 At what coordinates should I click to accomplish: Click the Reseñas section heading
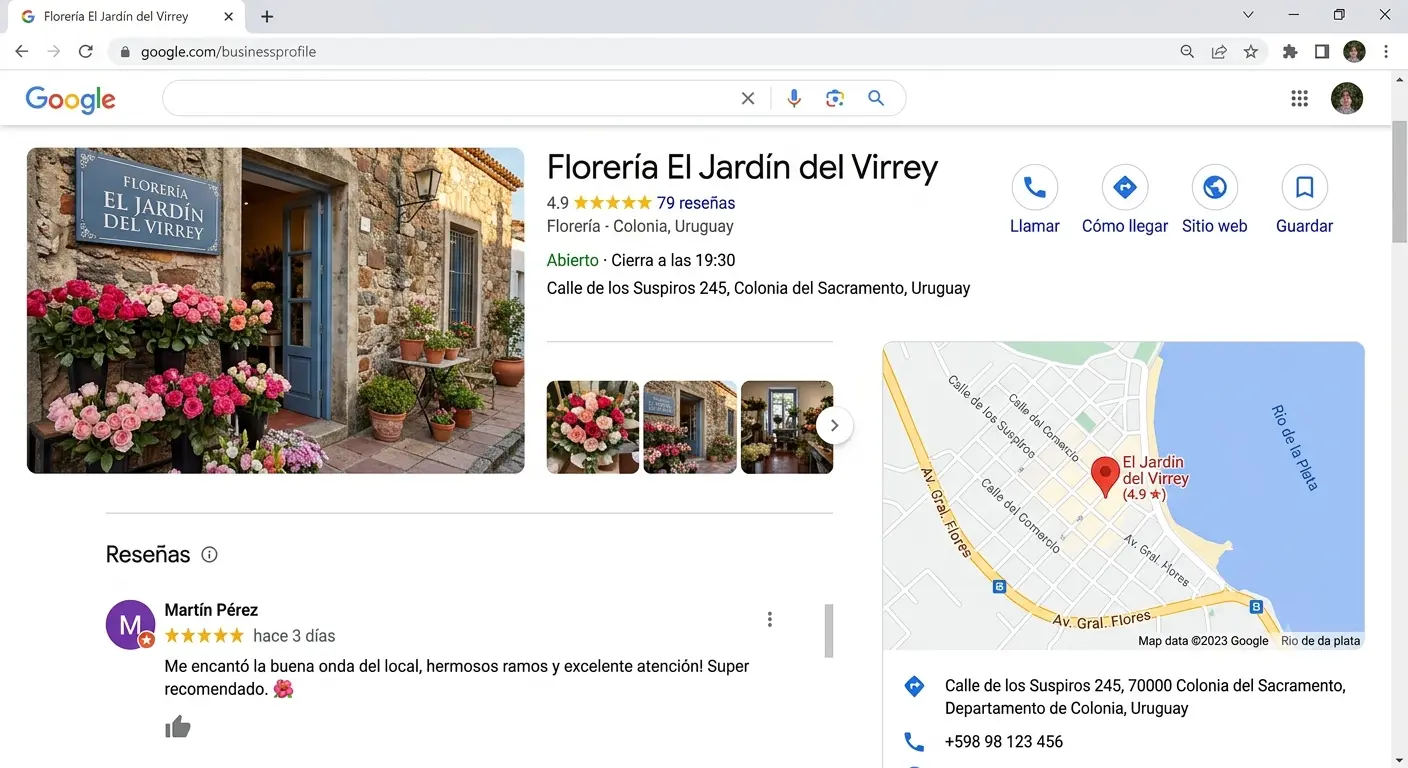click(x=148, y=555)
